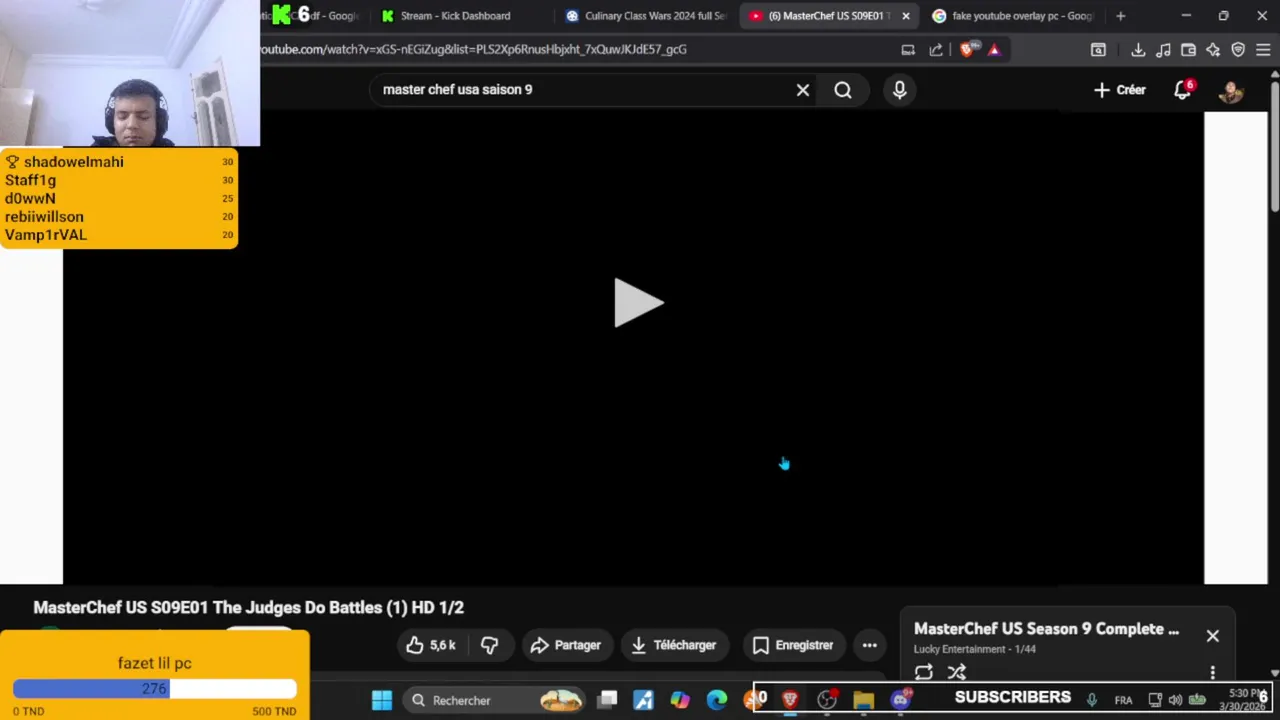The width and height of the screenshot is (1280, 720).
Task: Clear the YouTube search box text
Action: click(802, 90)
